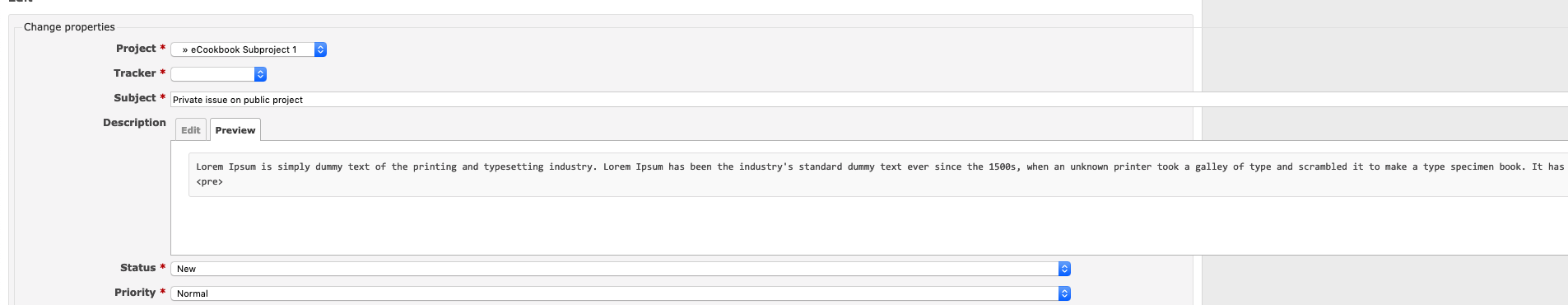This screenshot has height=305, width=1568.
Task: Click into the Subject text field
Action: click(x=869, y=100)
